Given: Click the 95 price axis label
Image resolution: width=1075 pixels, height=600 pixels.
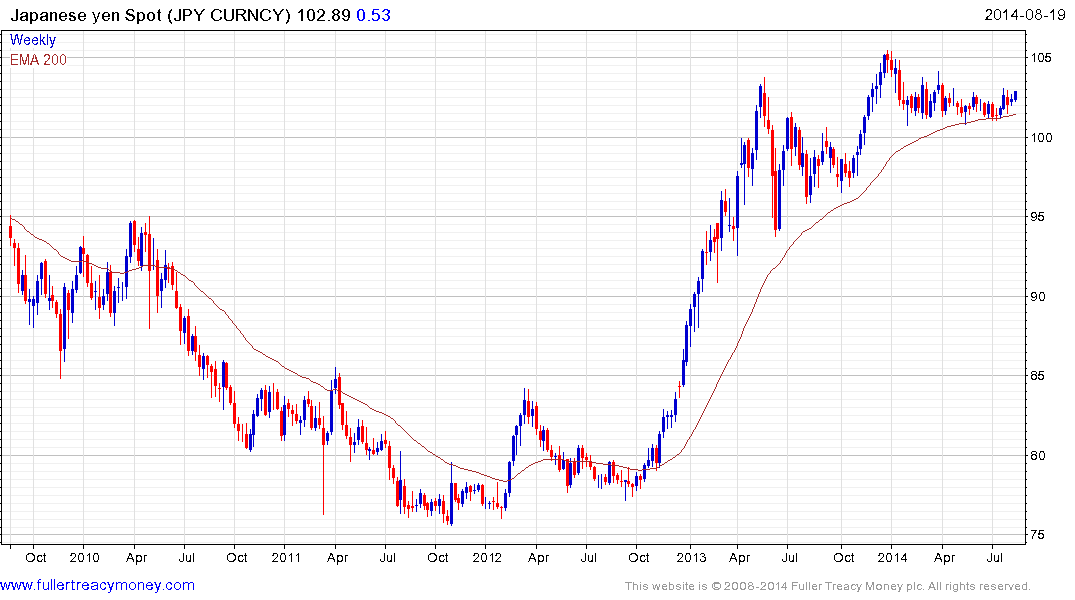Looking at the screenshot, I should (x=1039, y=217).
